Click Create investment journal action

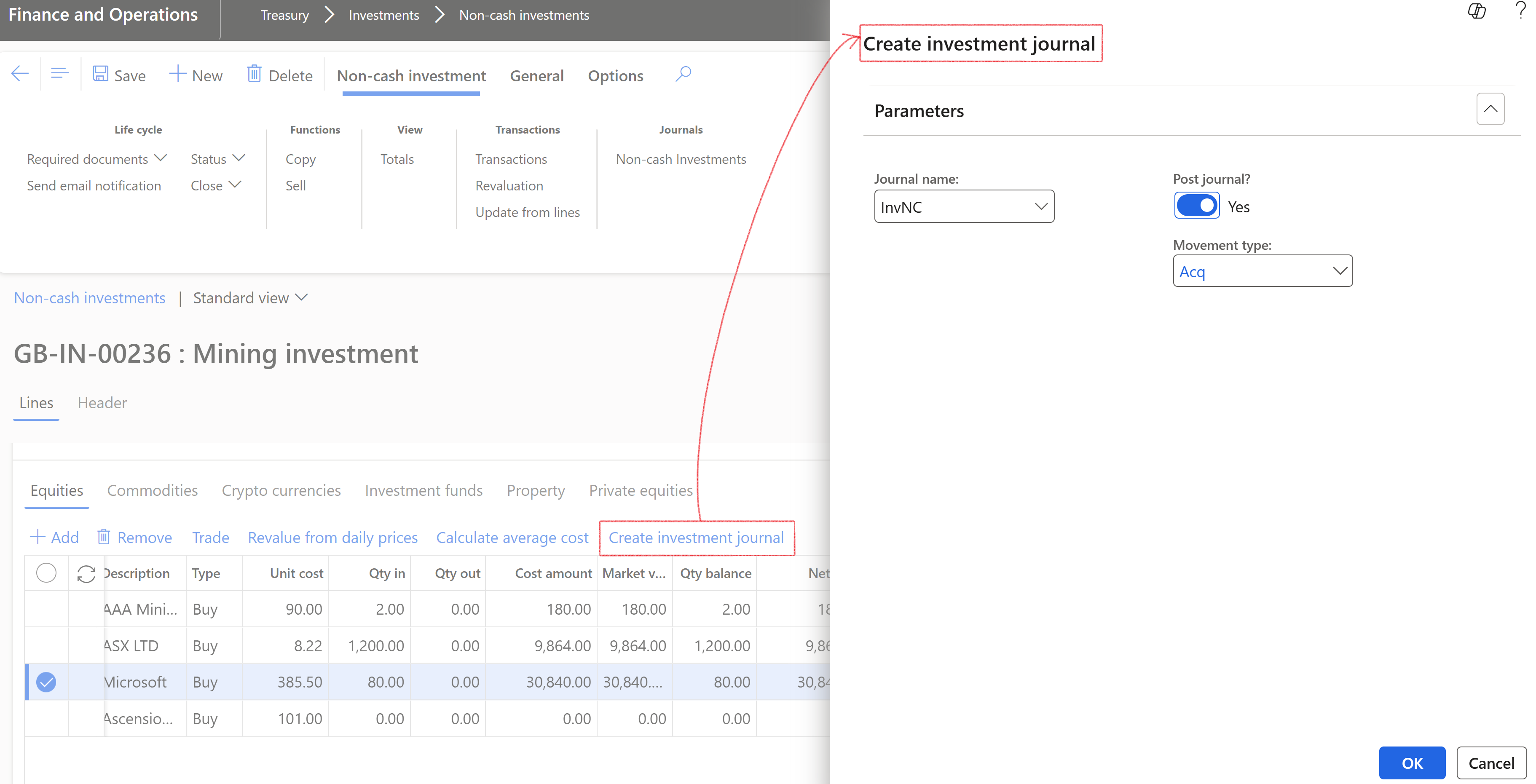point(696,538)
